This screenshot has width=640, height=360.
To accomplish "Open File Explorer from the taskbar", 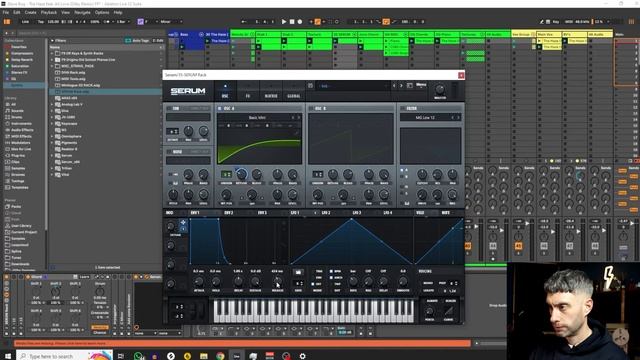I will click(204, 356).
